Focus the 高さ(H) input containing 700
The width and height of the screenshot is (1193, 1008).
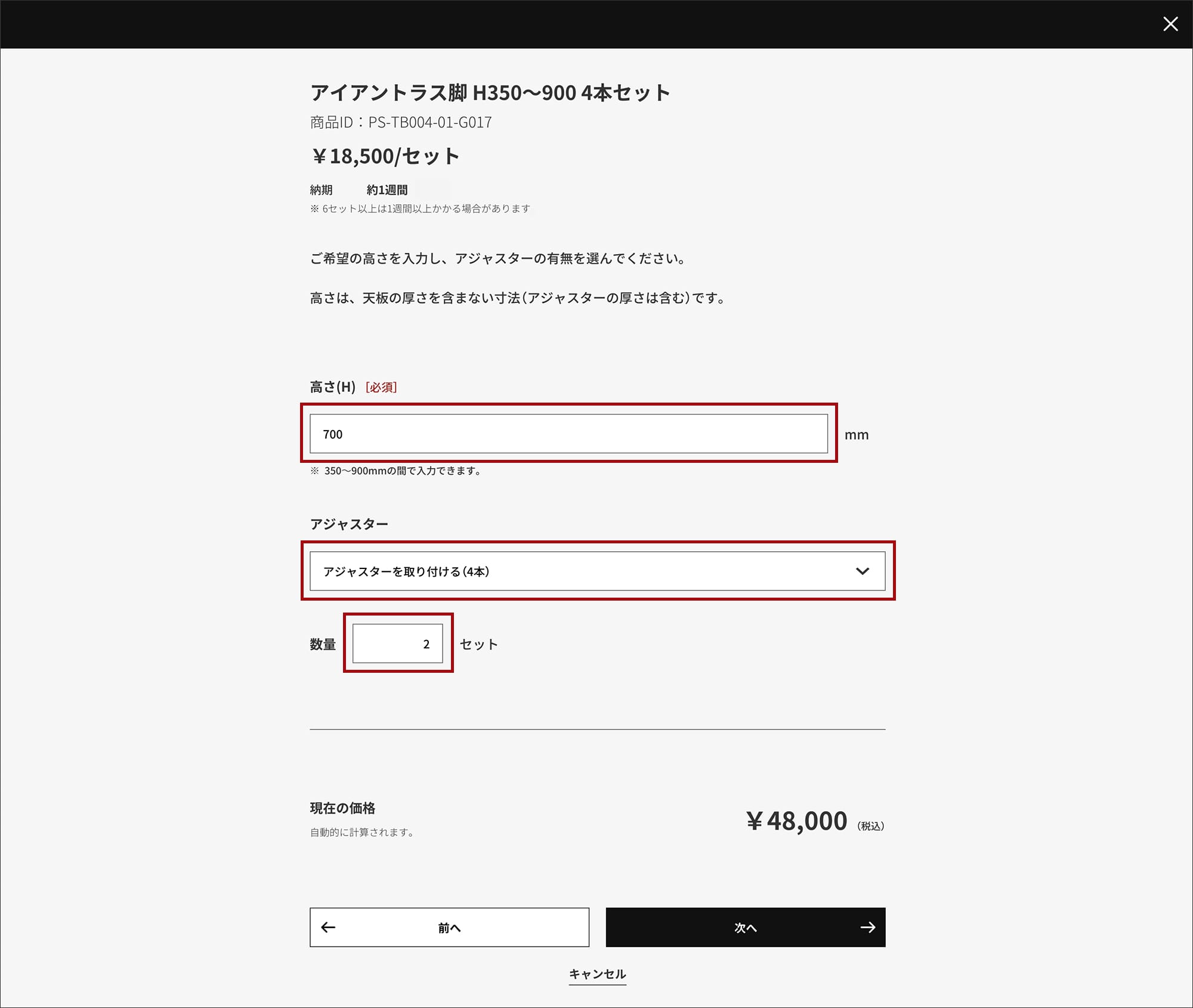coord(568,434)
